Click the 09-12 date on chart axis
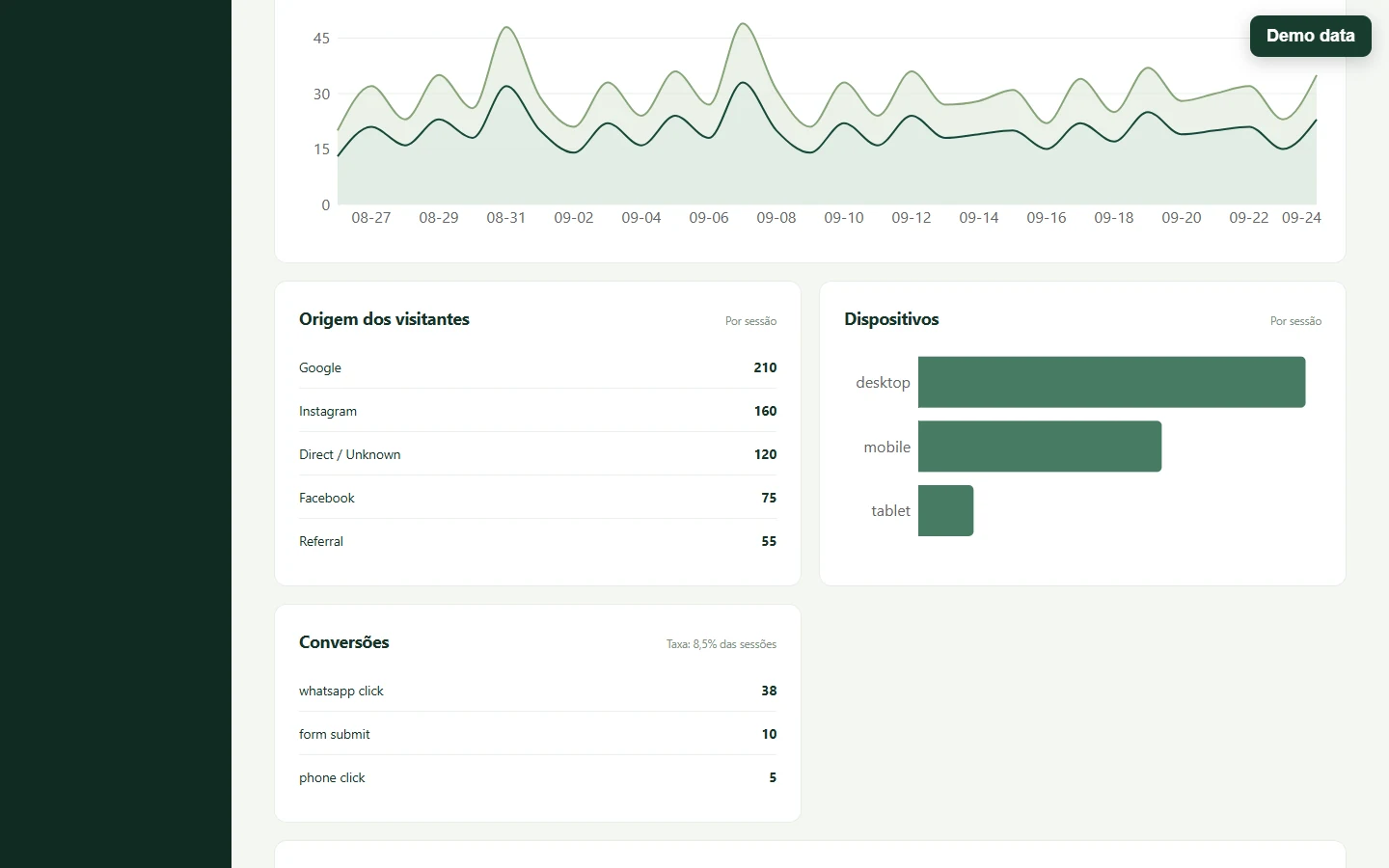The image size is (1389, 868). click(x=912, y=218)
